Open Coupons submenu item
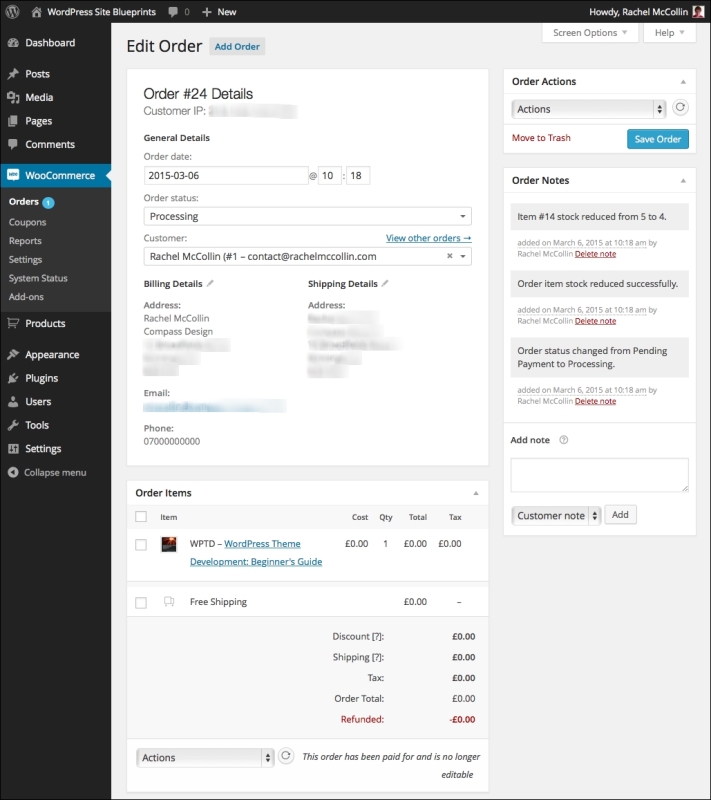 click(28, 222)
